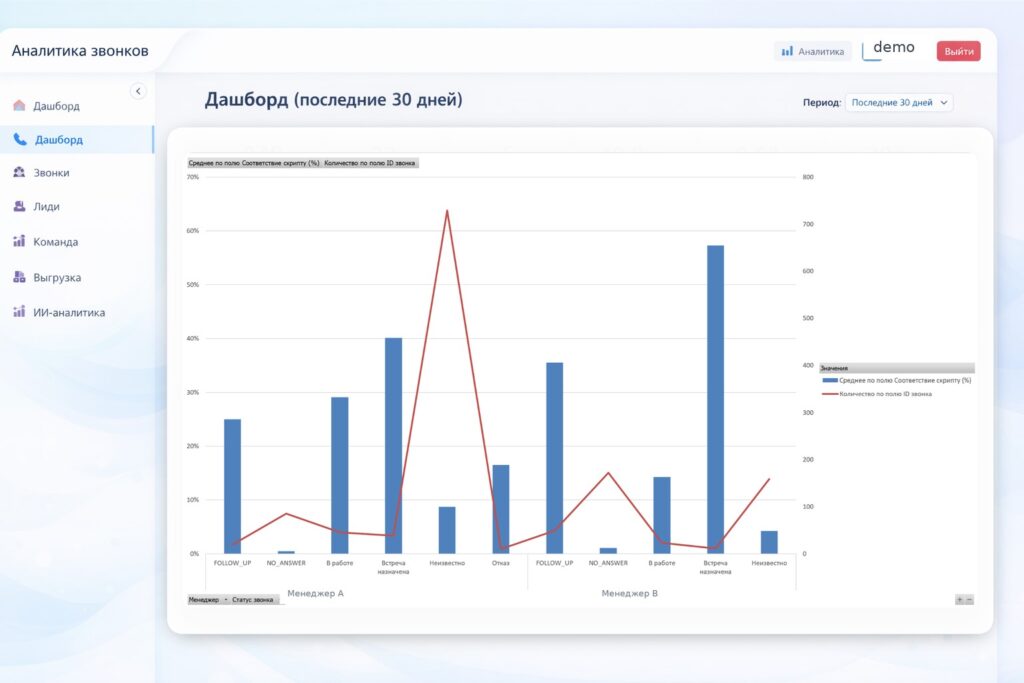Click the red line legend for Количество
The height and width of the screenshot is (683, 1024).
tap(830, 394)
